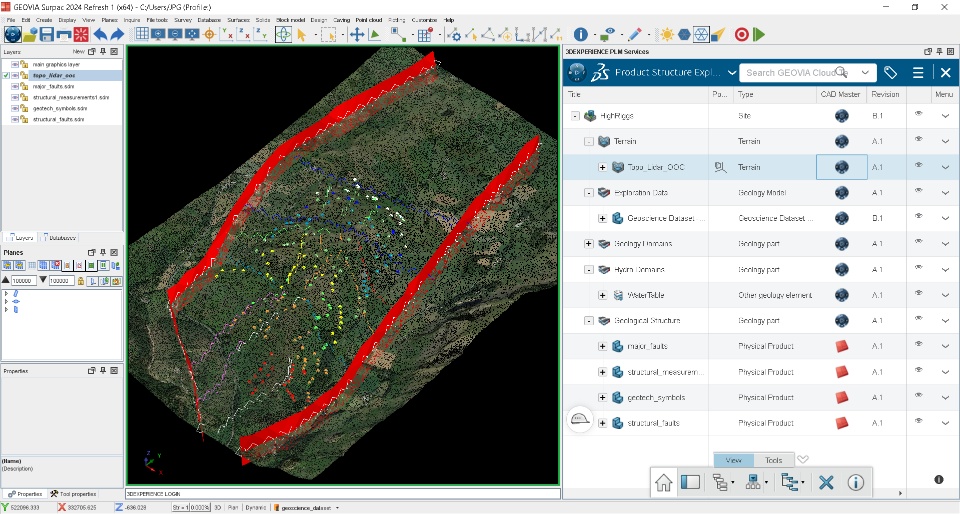Toggle the 2D grid toolbar icon
This screenshot has width=960, height=514.
tap(142, 34)
